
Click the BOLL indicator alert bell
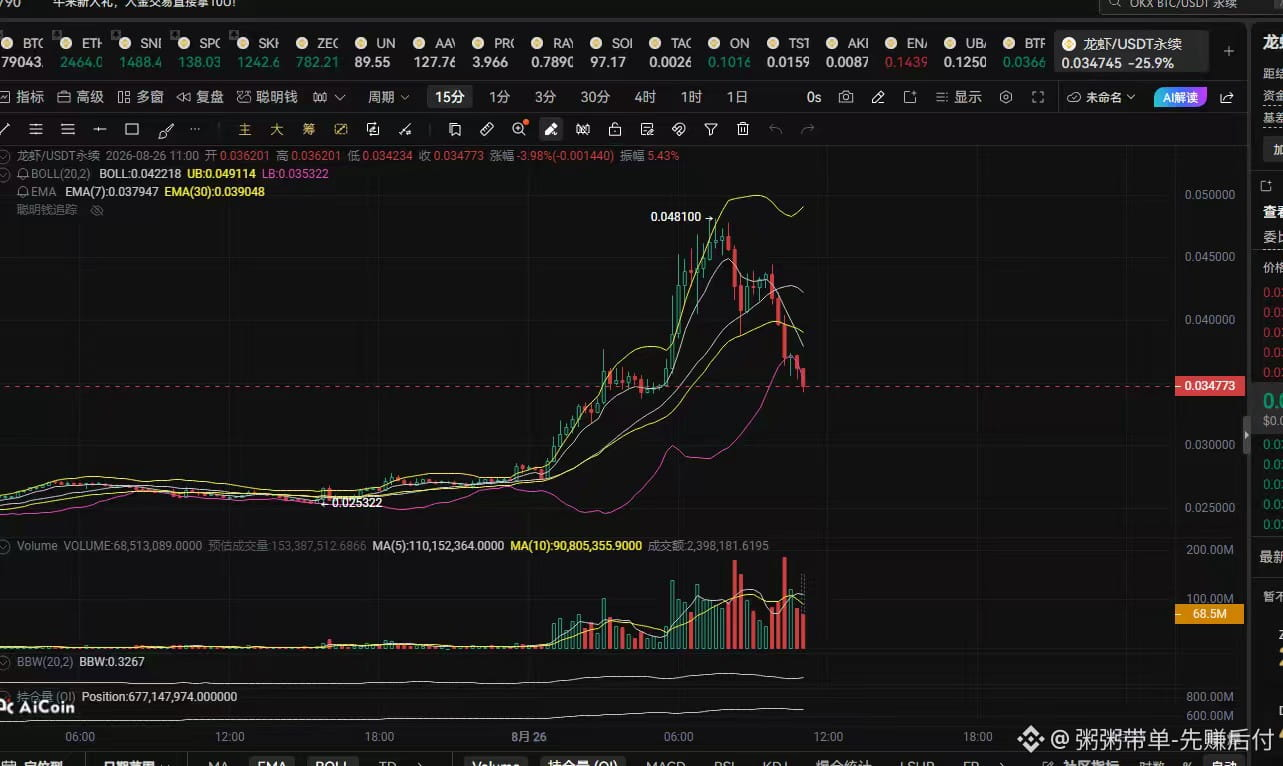click(22, 173)
